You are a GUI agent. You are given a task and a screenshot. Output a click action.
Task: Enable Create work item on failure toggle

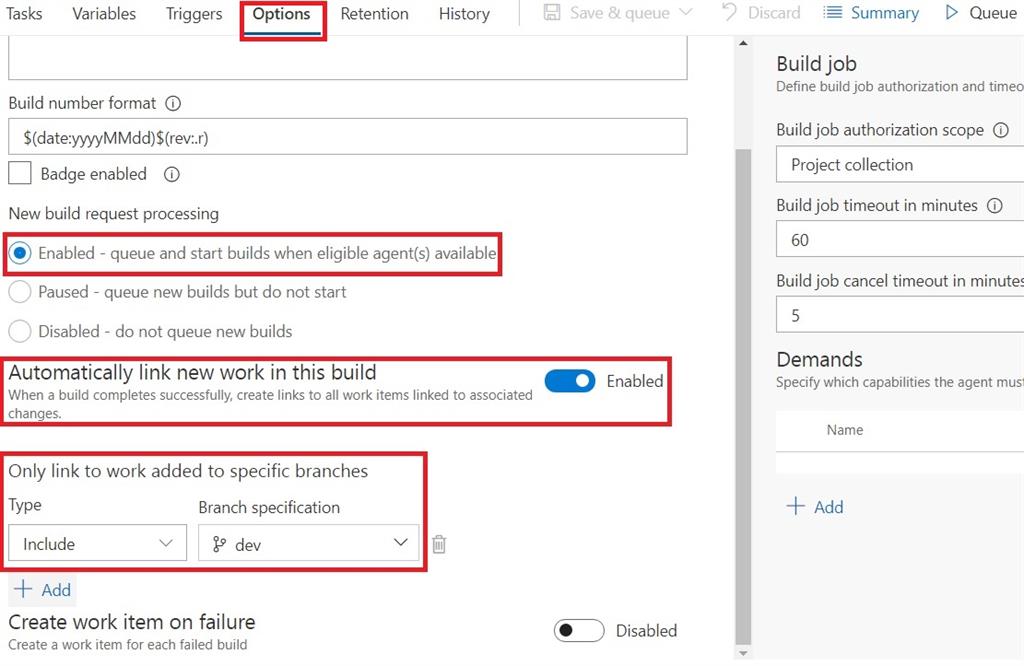coord(579,630)
